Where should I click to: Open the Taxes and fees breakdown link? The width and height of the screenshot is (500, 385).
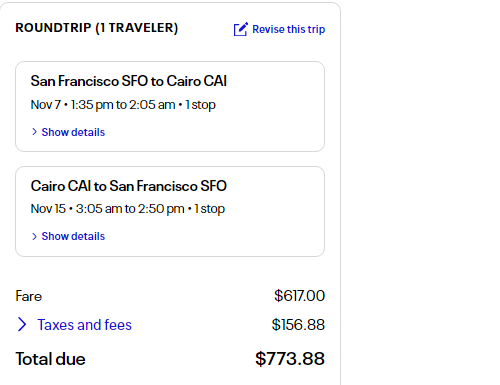pos(84,325)
